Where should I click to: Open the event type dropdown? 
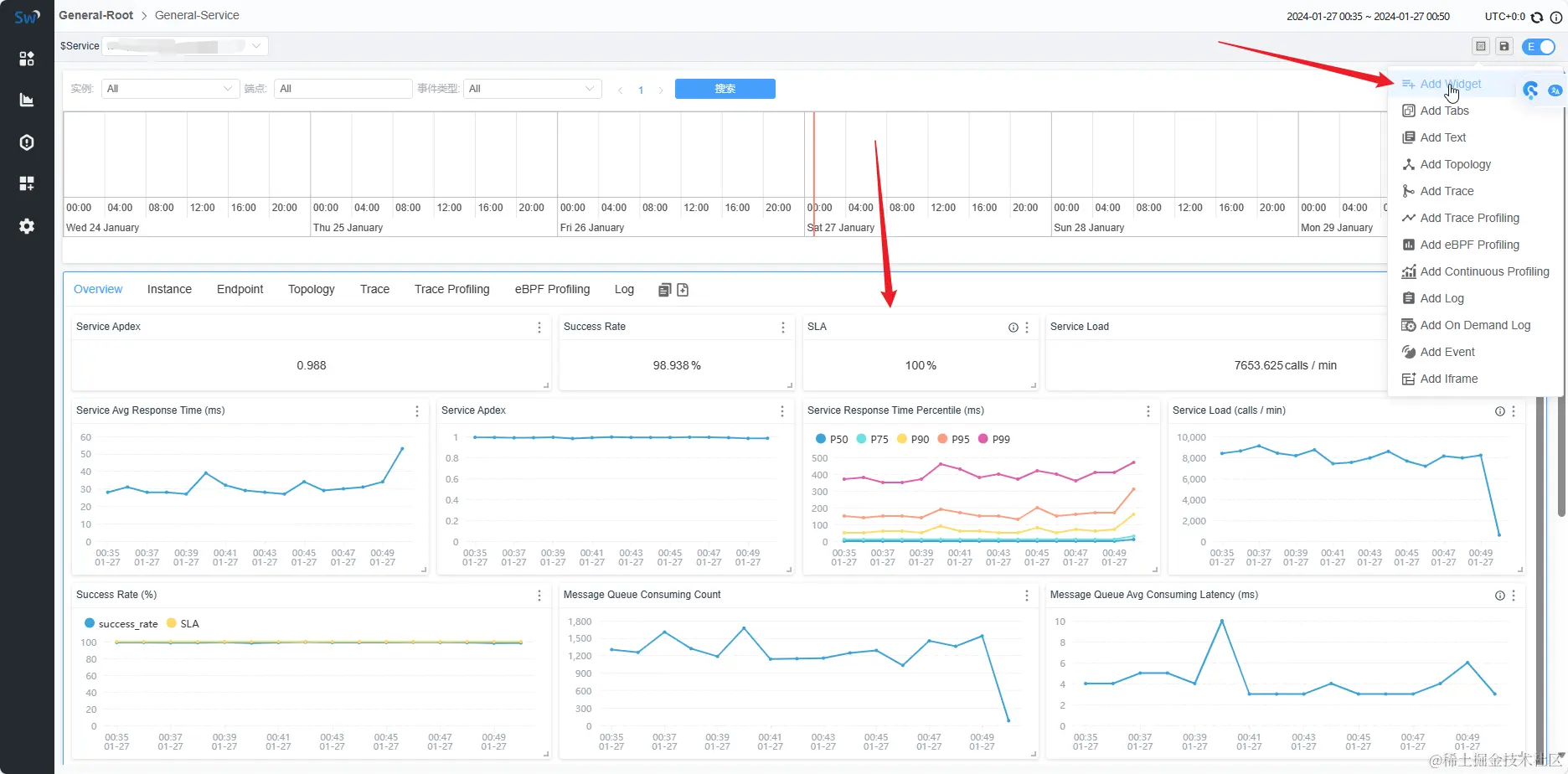point(532,89)
